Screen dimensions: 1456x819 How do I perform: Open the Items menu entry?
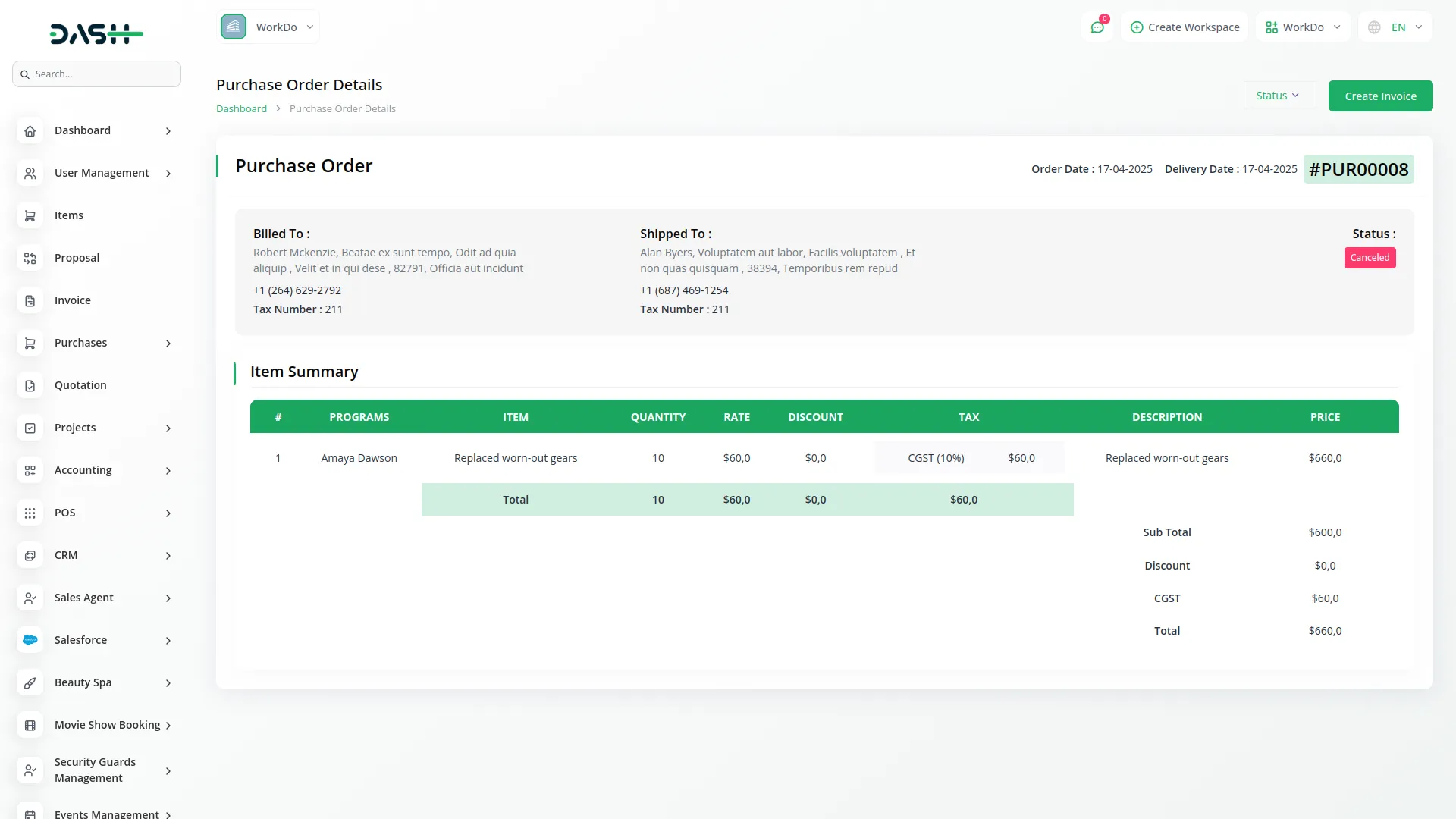tap(69, 215)
